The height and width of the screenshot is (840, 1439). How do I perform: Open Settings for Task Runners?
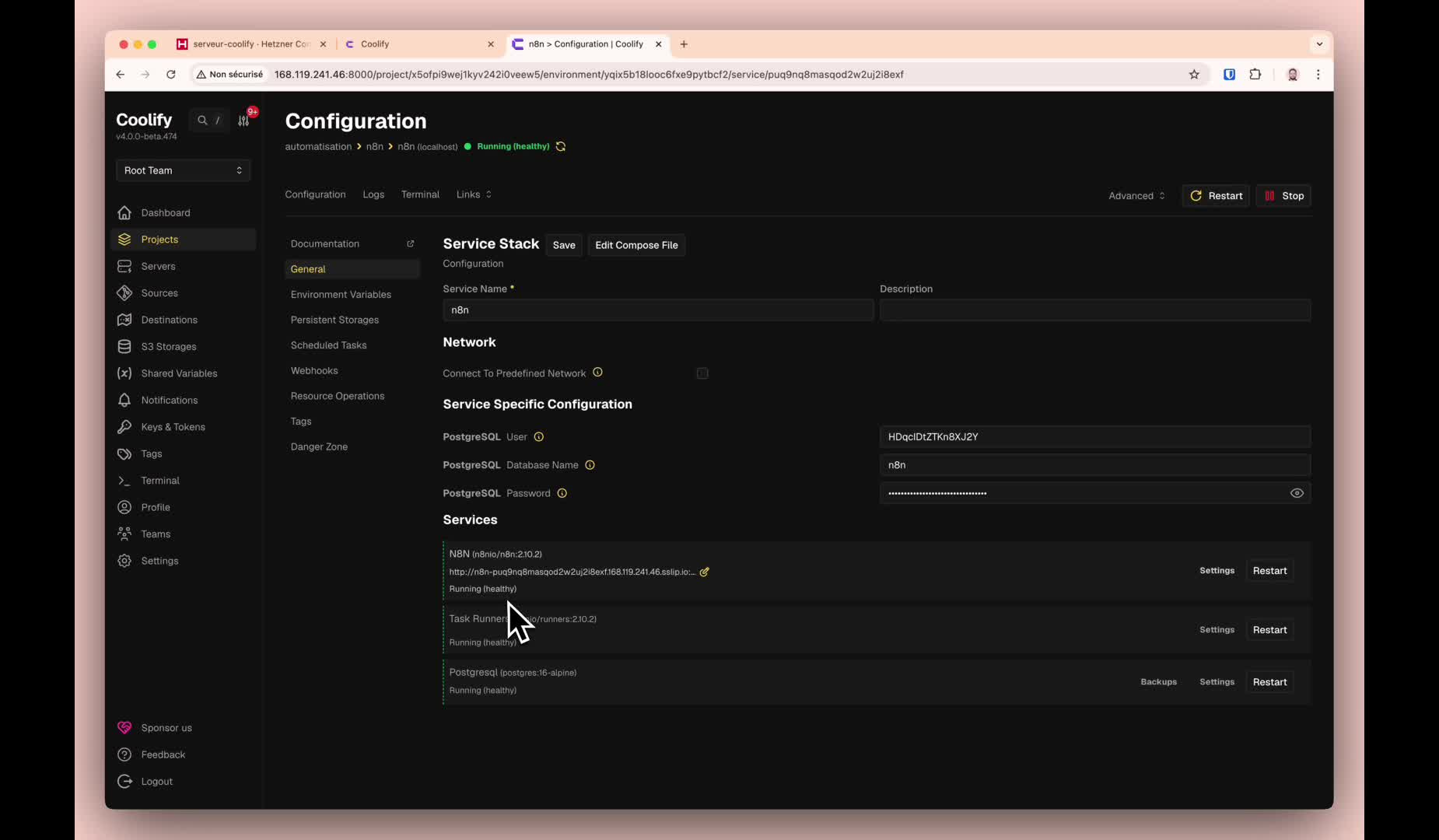[1217, 630]
